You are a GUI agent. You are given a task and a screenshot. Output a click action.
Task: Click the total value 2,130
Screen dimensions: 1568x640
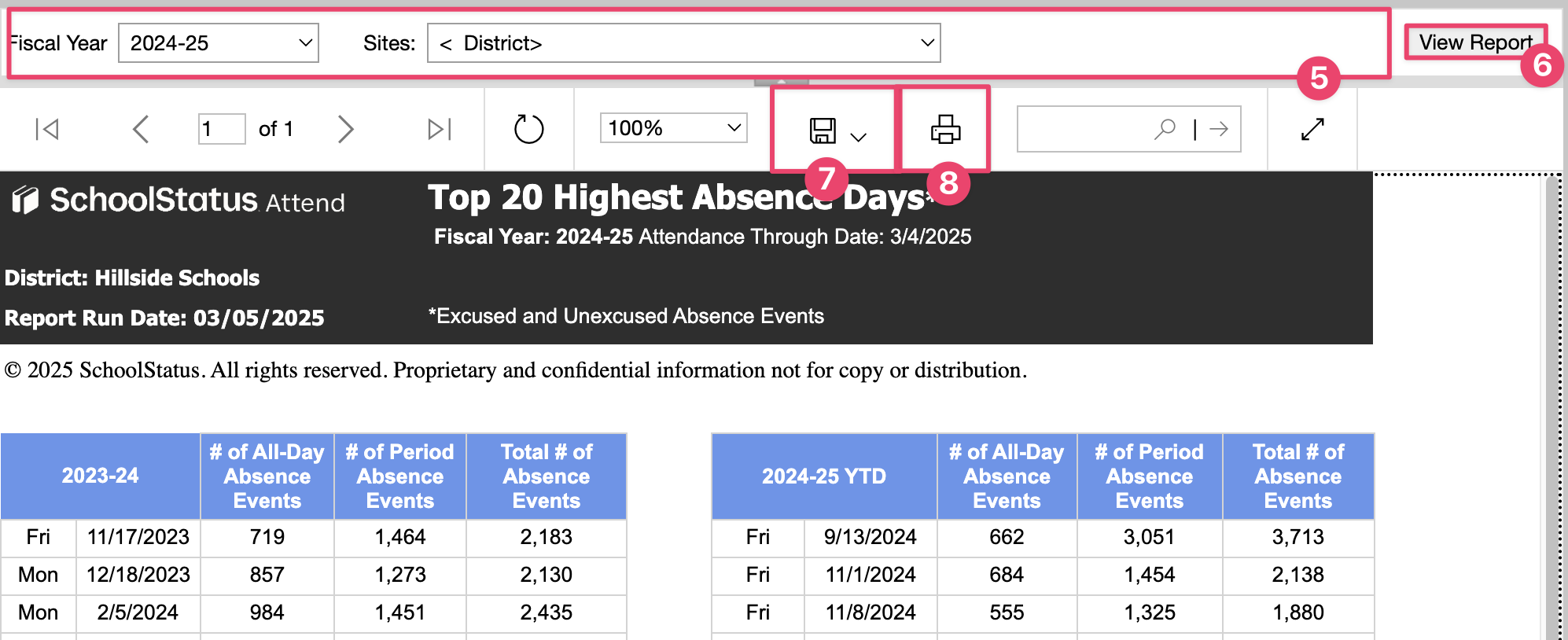[547, 576]
